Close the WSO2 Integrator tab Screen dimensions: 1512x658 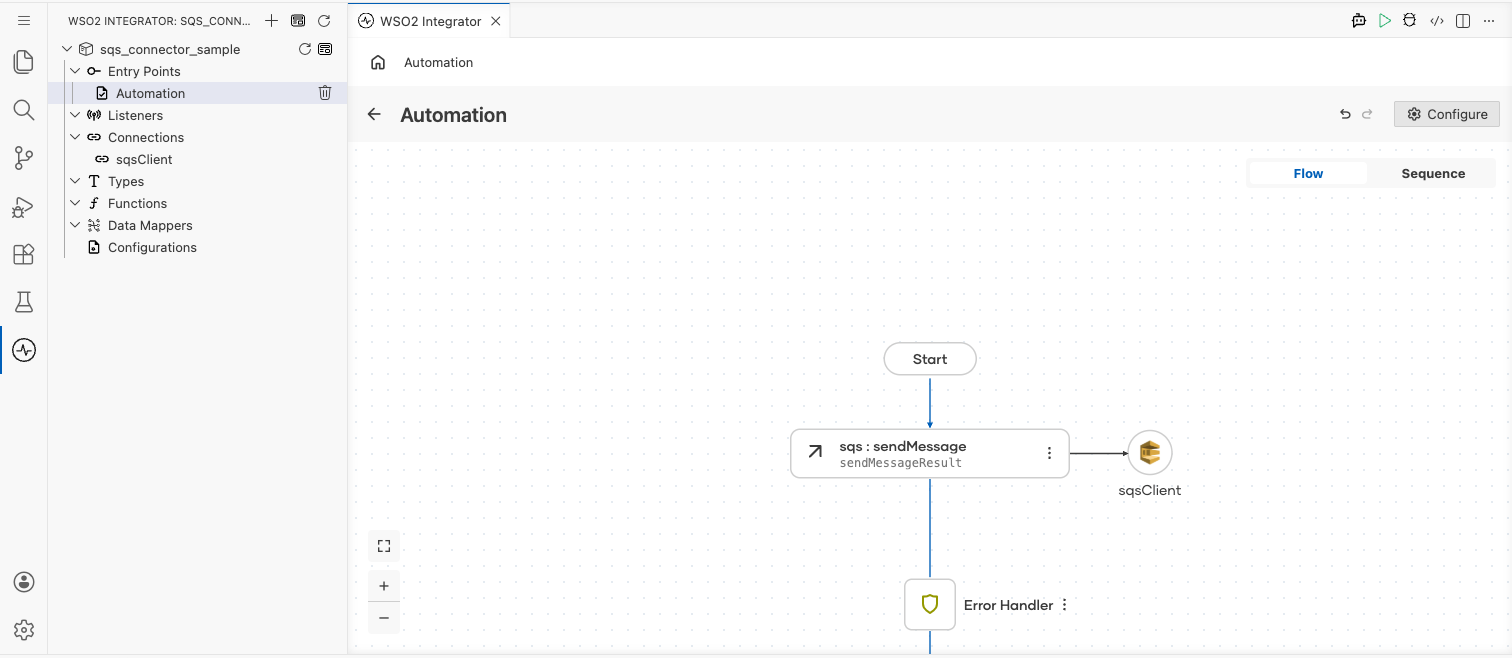pos(496,21)
